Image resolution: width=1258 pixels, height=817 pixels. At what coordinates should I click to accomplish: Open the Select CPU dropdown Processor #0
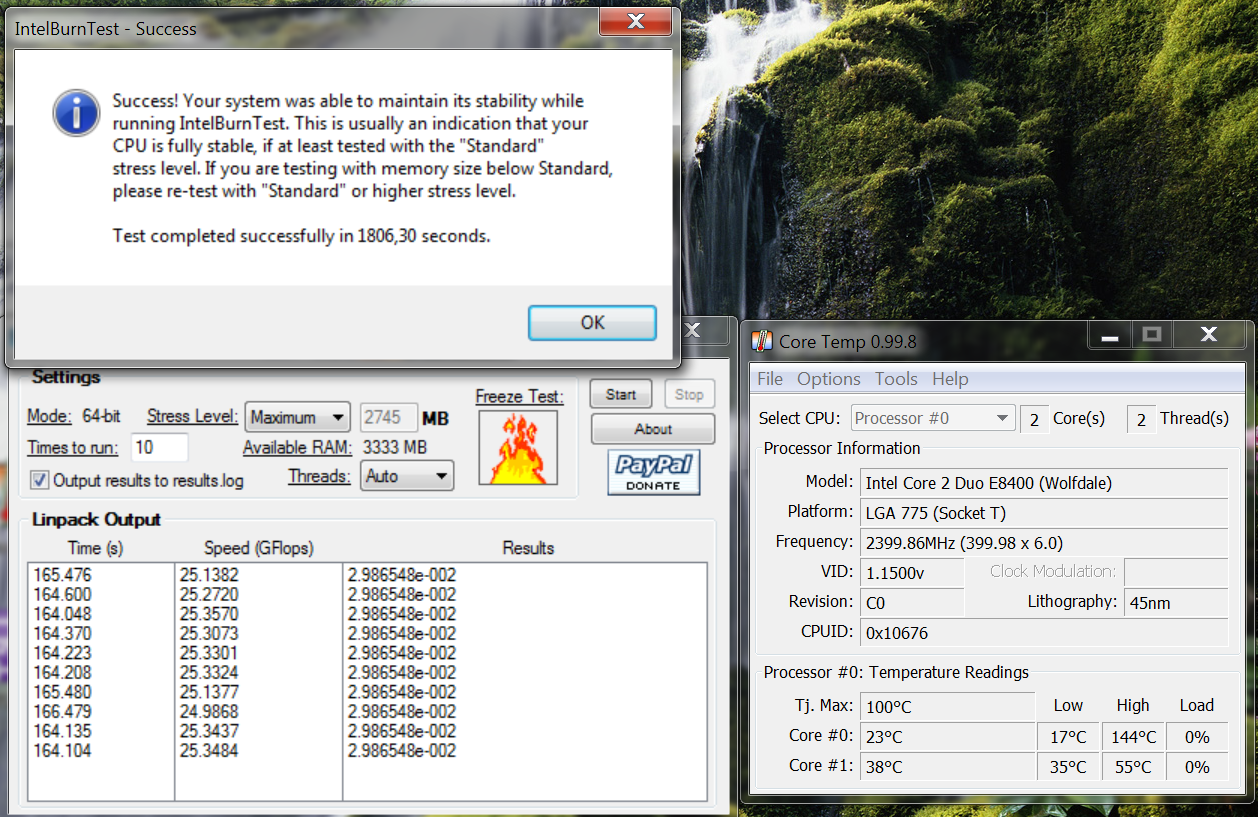pos(933,419)
